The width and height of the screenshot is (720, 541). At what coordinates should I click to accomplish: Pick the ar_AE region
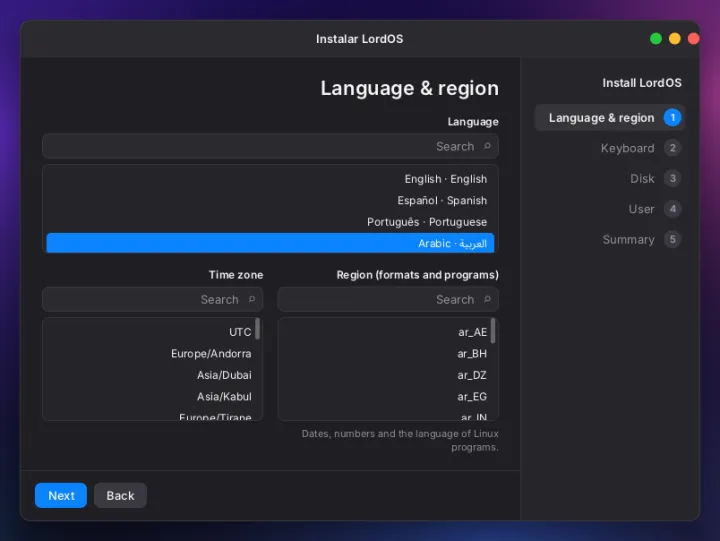(385, 332)
